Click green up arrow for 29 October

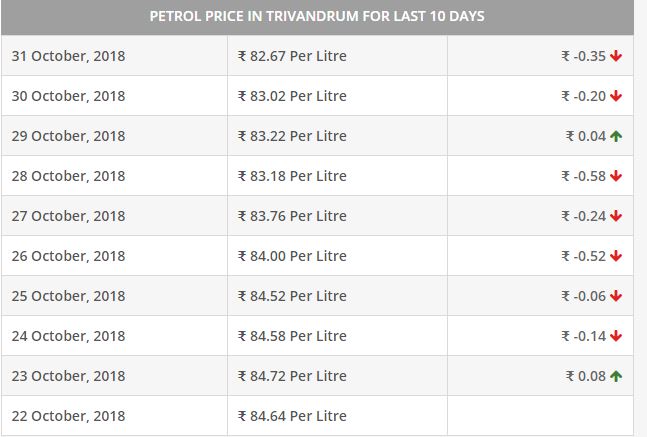[616, 136]
